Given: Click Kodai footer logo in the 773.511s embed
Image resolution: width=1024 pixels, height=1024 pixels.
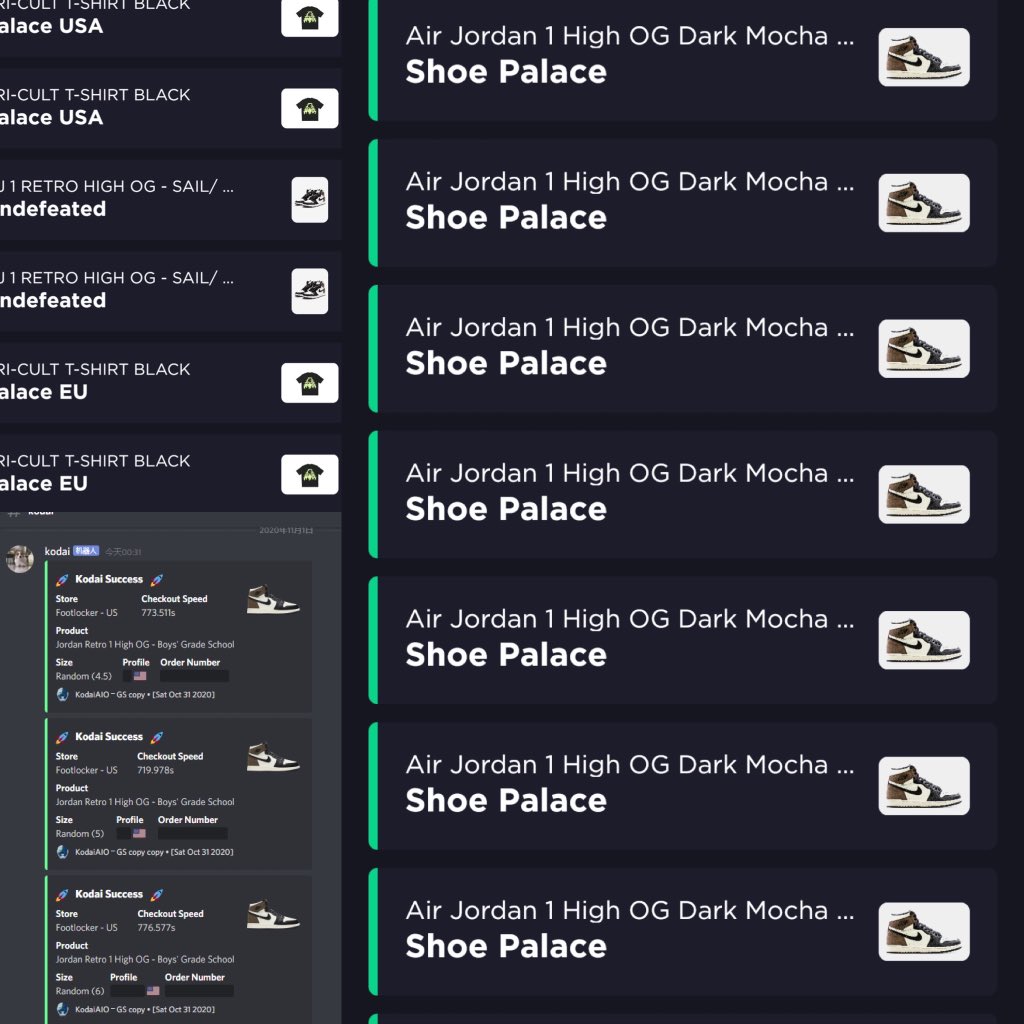Looking at the screenshot, I should point(62,694).
